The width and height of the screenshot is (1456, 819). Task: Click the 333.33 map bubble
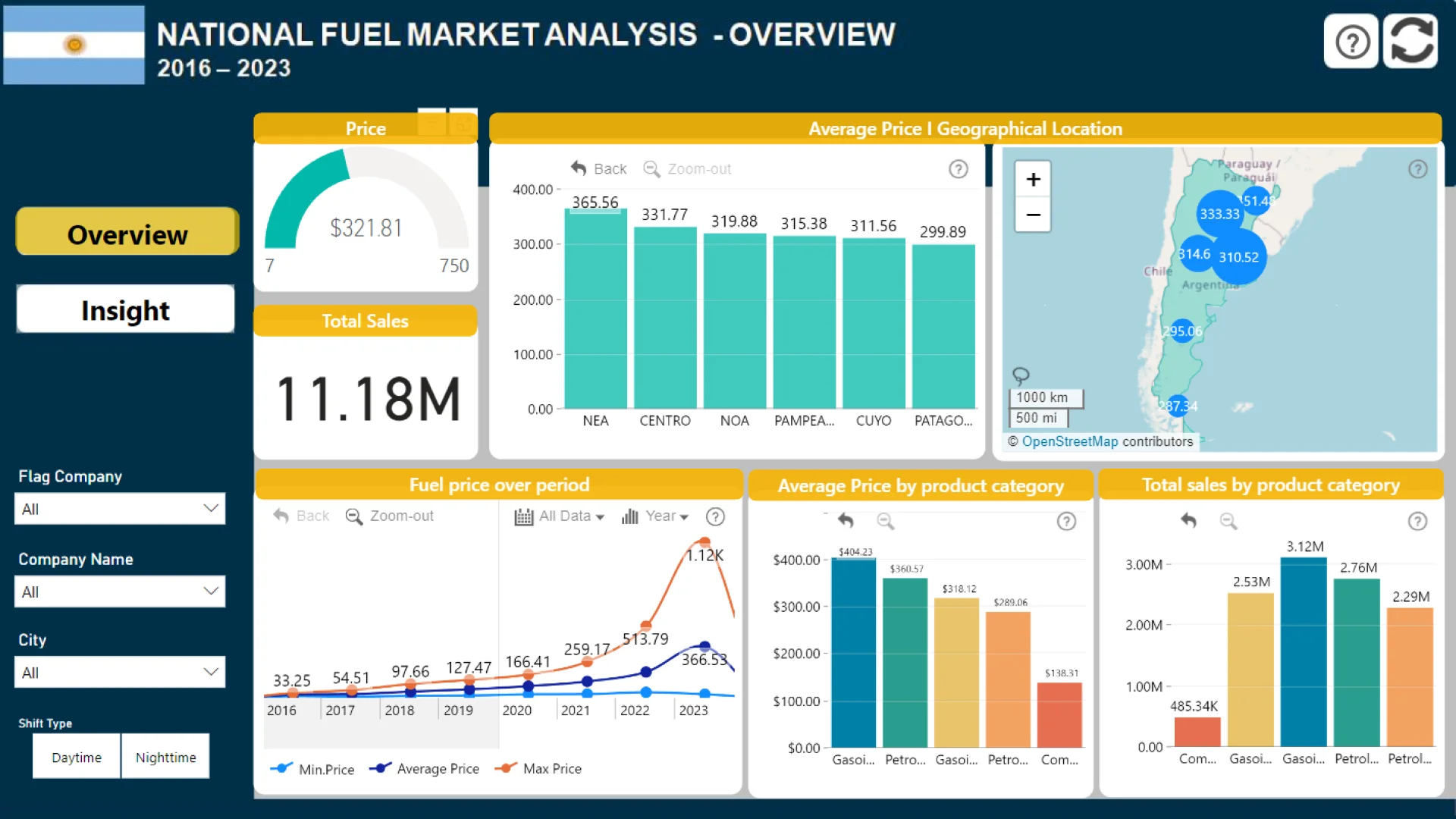point(1219,214)
